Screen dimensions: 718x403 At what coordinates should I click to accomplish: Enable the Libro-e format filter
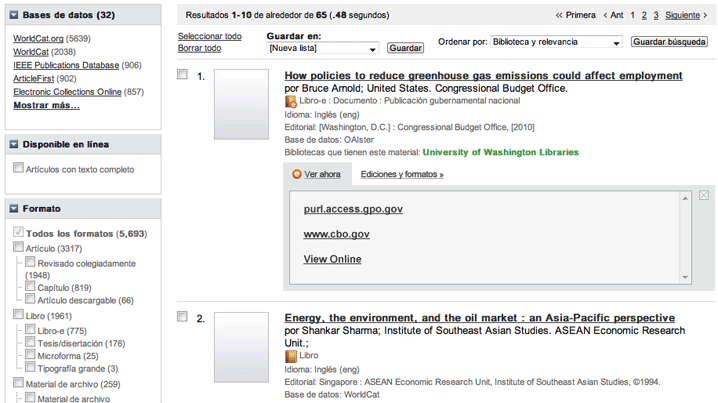[31, 330]
